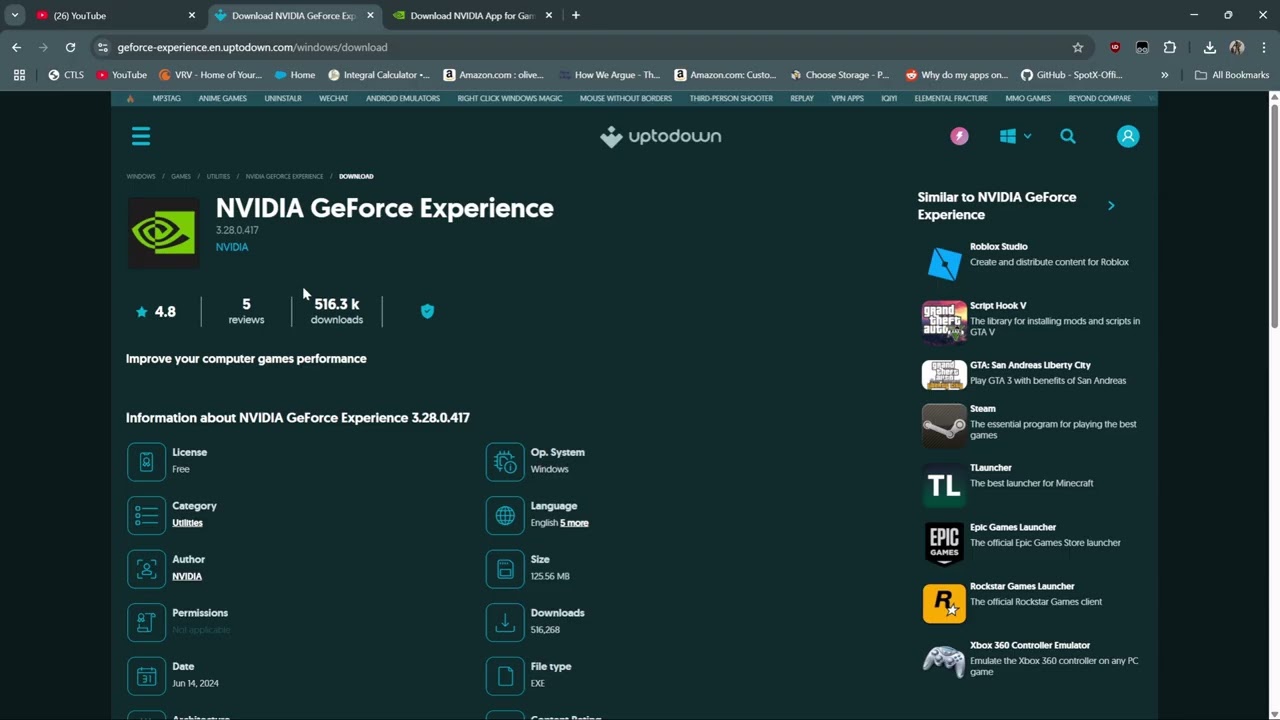Open the browser Extensions puzzle icon
Image resolution: width=1280 pixels, height=720 pixels.
tap(1170, 47)
